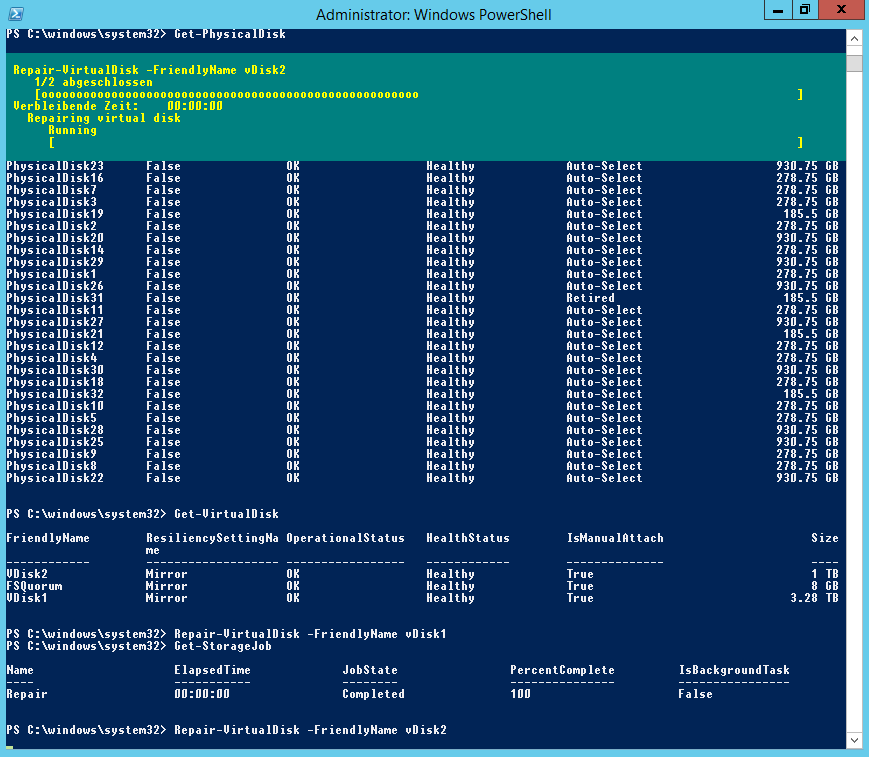
Task: Click the Get-VirtualDisk command text
Action: click(x=226, y=514)
